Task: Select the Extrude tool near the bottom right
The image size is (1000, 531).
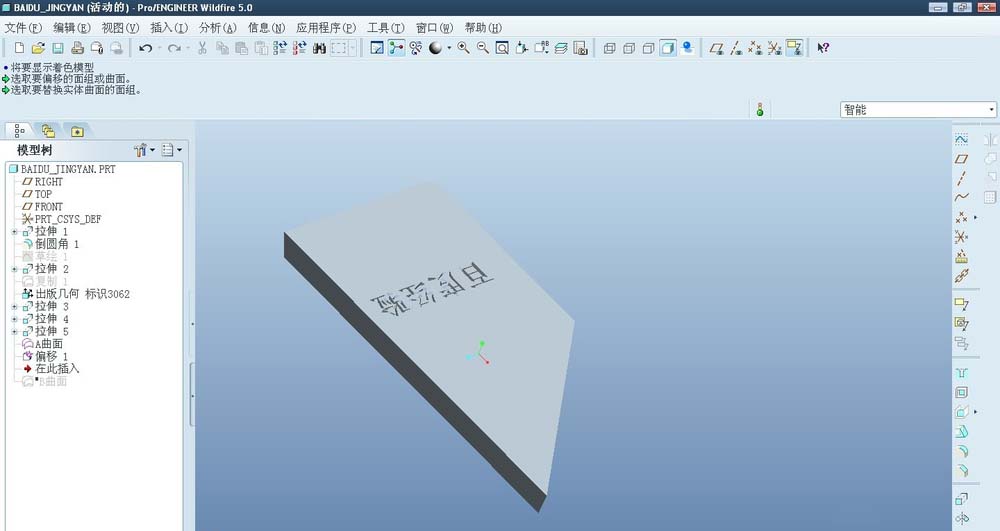Action: [961, 499]
